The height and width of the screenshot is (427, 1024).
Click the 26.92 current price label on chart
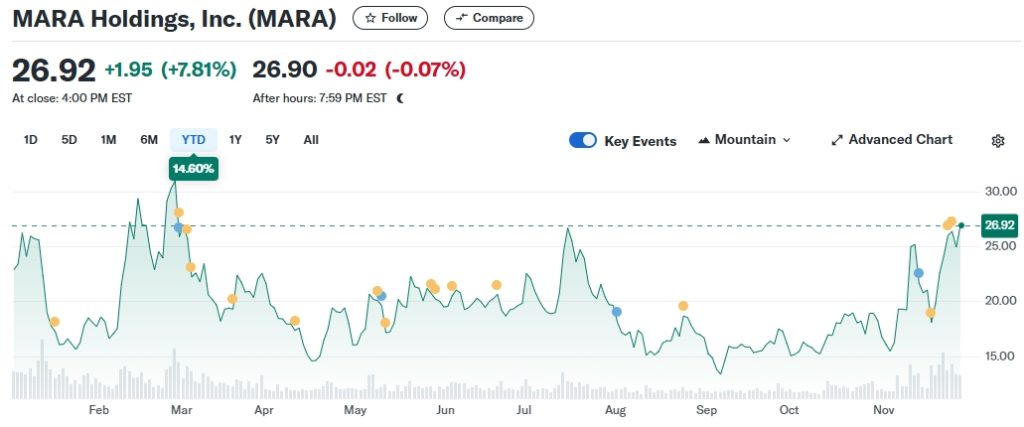(x=999, y=225)
